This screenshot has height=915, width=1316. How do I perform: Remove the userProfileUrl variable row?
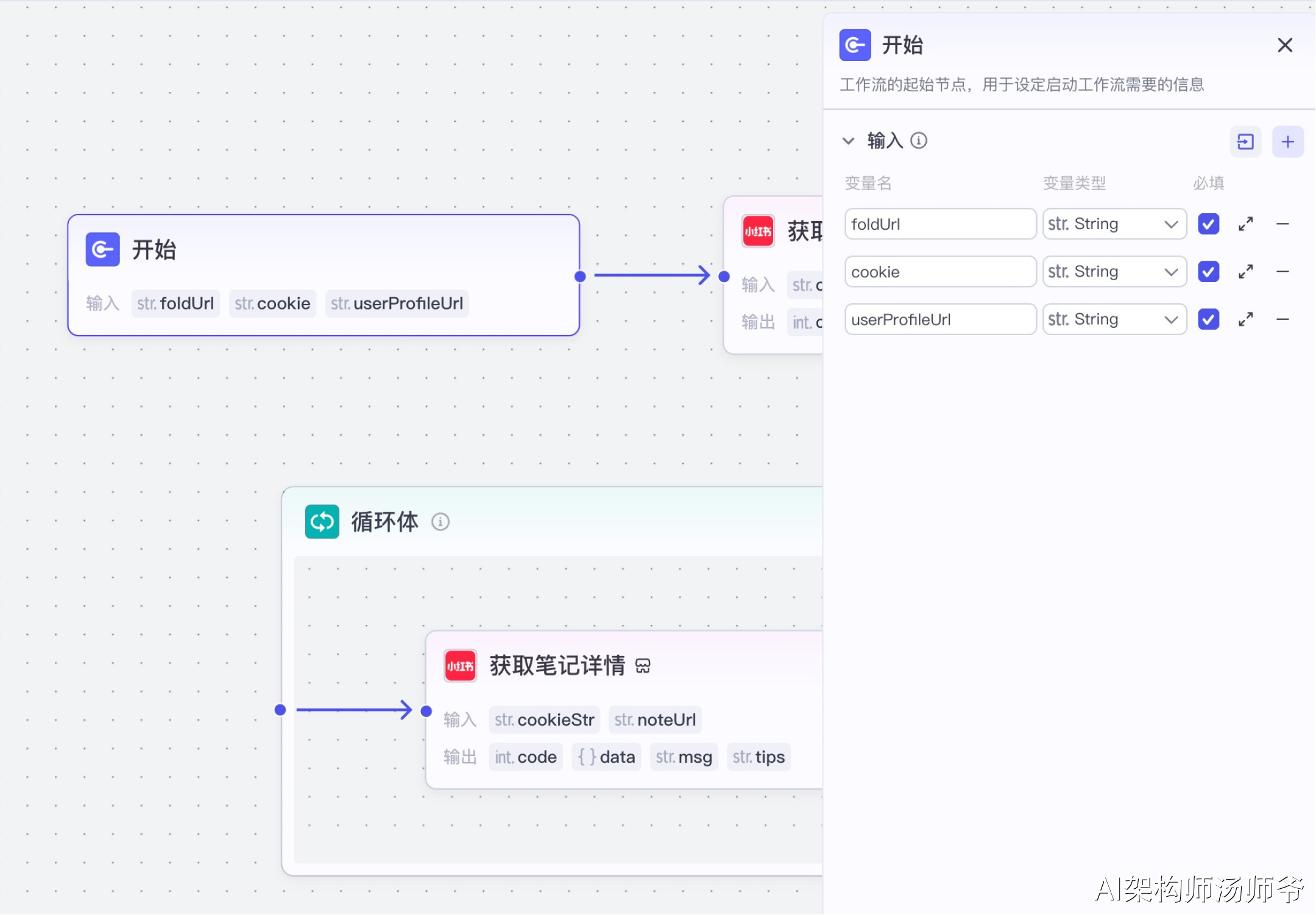pos(1282,319)
